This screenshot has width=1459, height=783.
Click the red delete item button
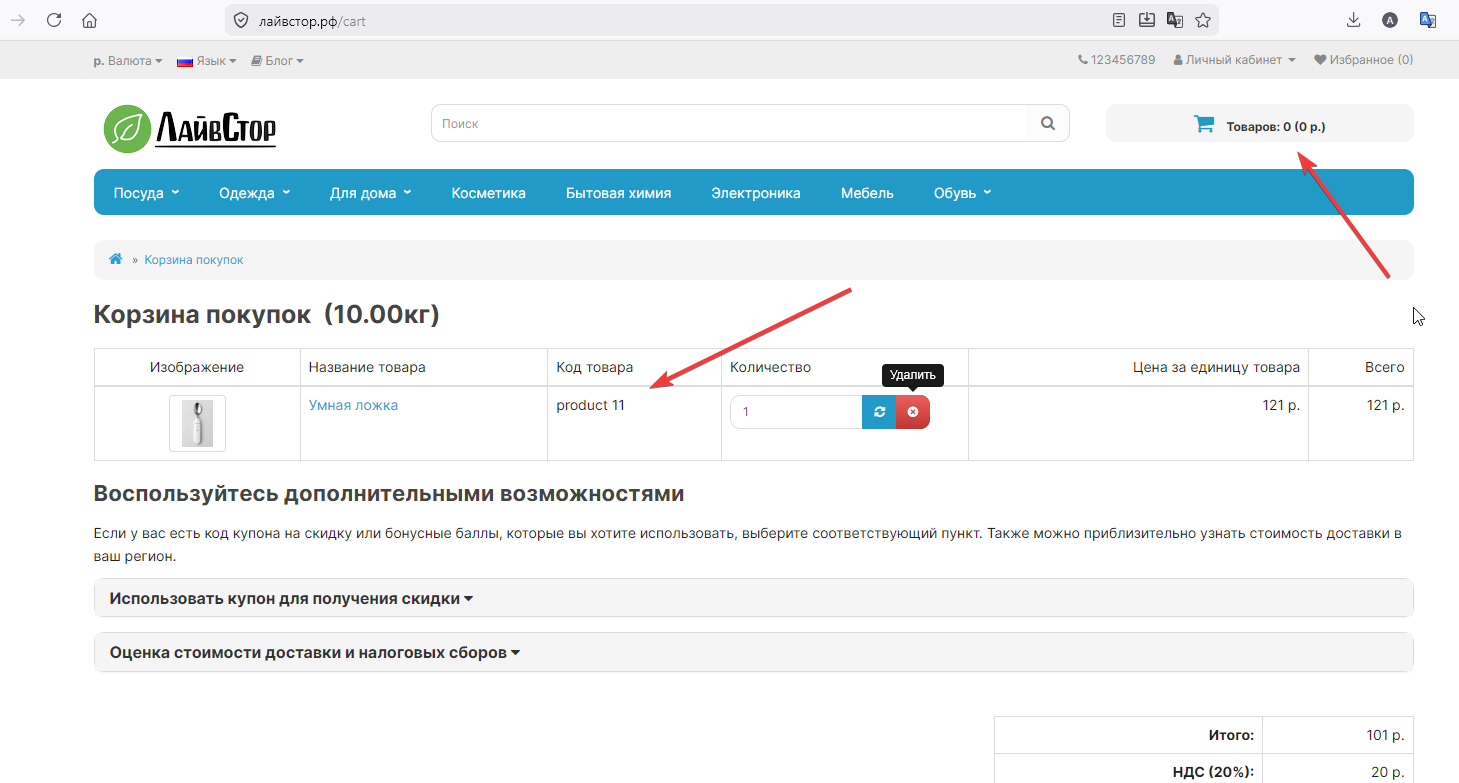point(912,412)
